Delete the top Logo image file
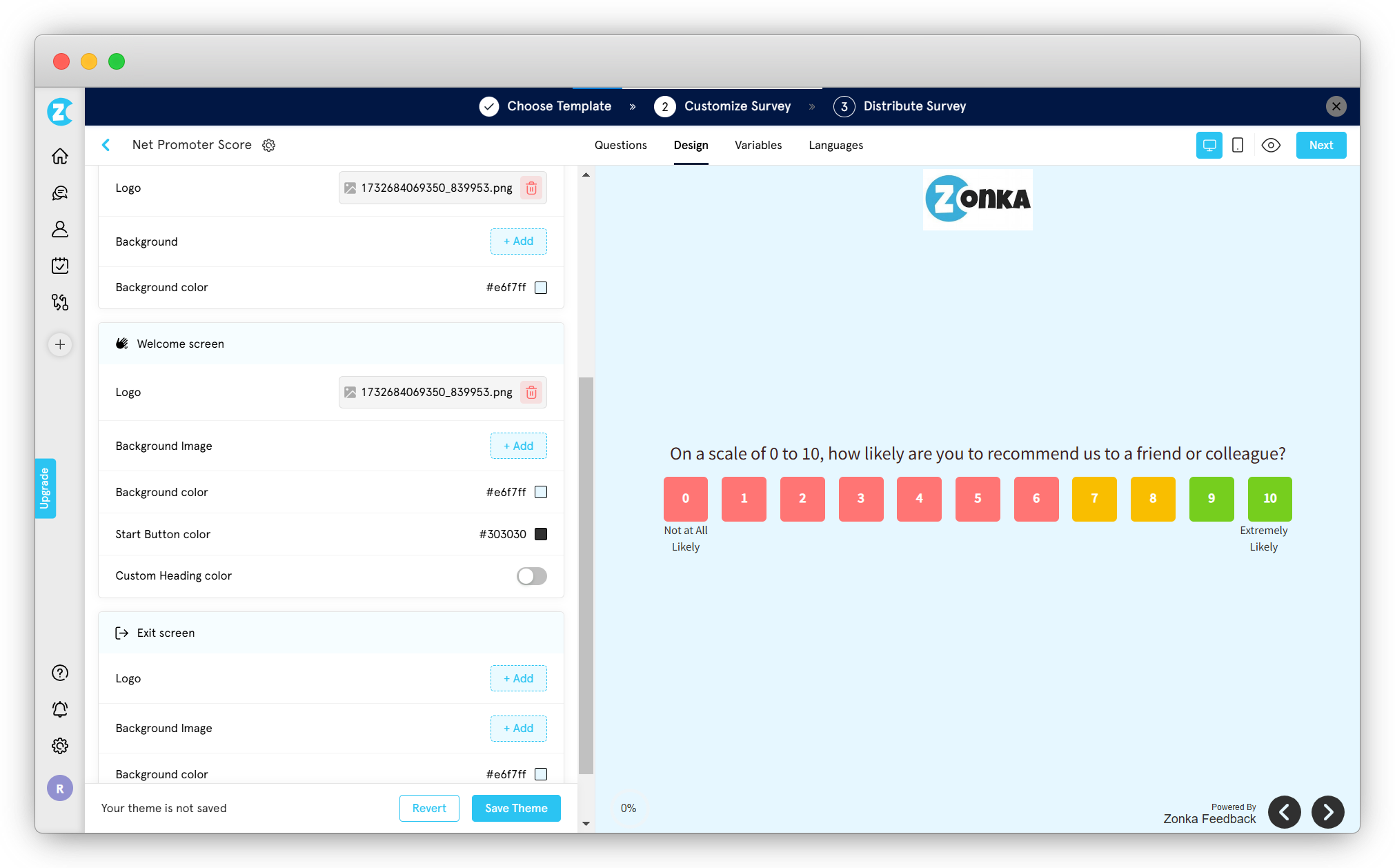1395x868 pixels. 531,188
